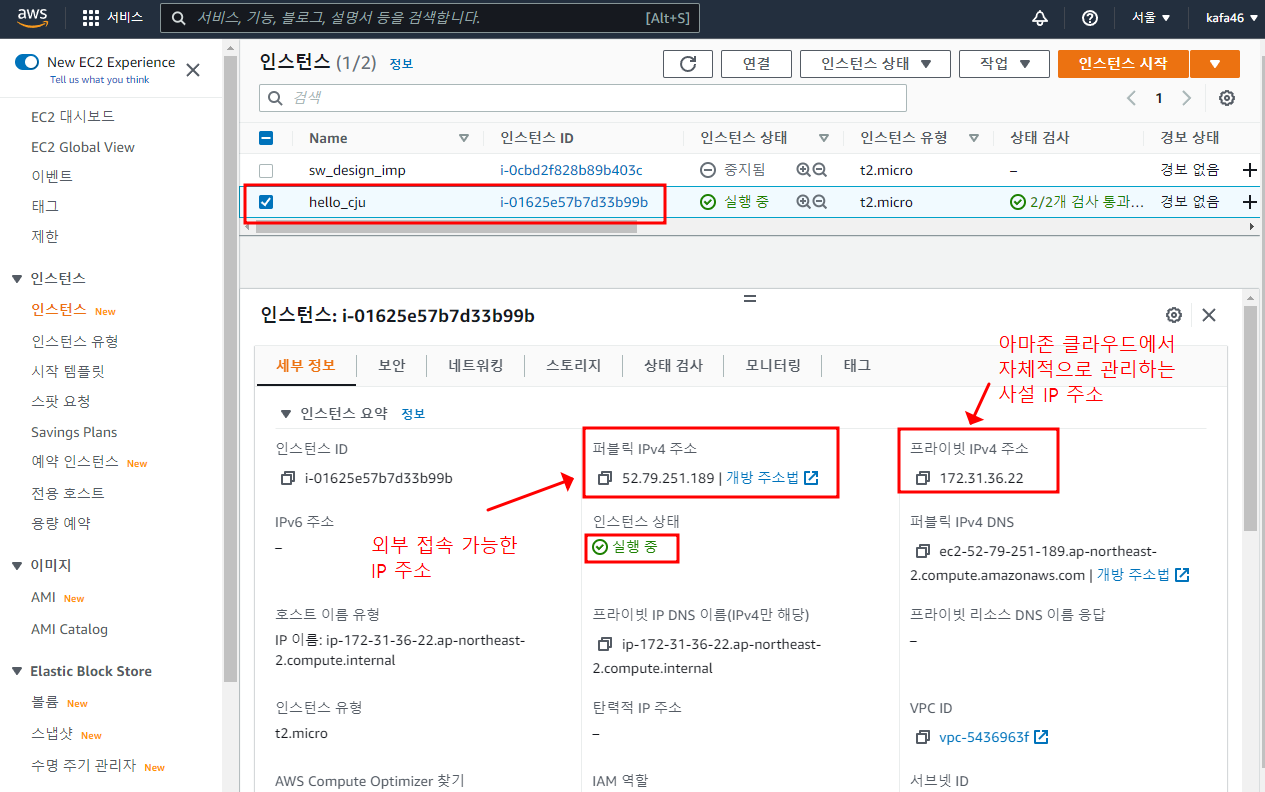Image resolution: width=1265 pixels, height=792 pixels.
Task: Zoom in on sw_design_imp instance state
Action: click(803, 170)
